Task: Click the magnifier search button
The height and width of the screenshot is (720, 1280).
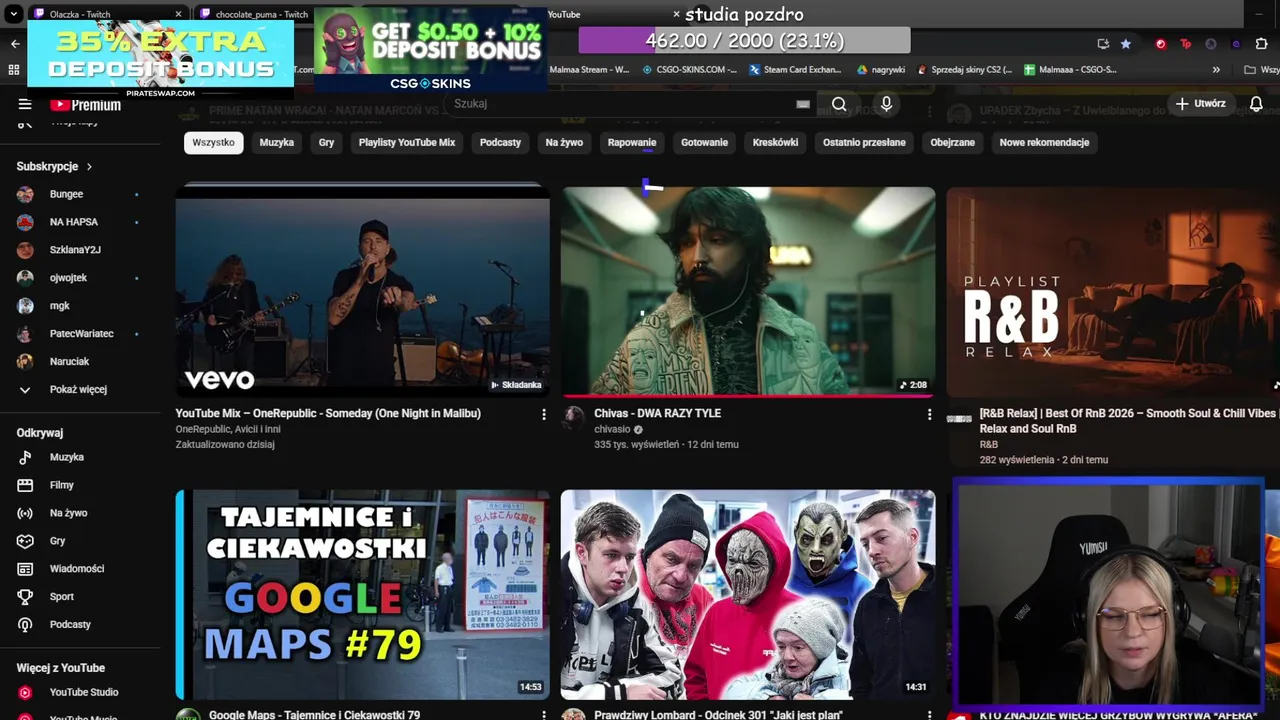Action: point(839,104)
